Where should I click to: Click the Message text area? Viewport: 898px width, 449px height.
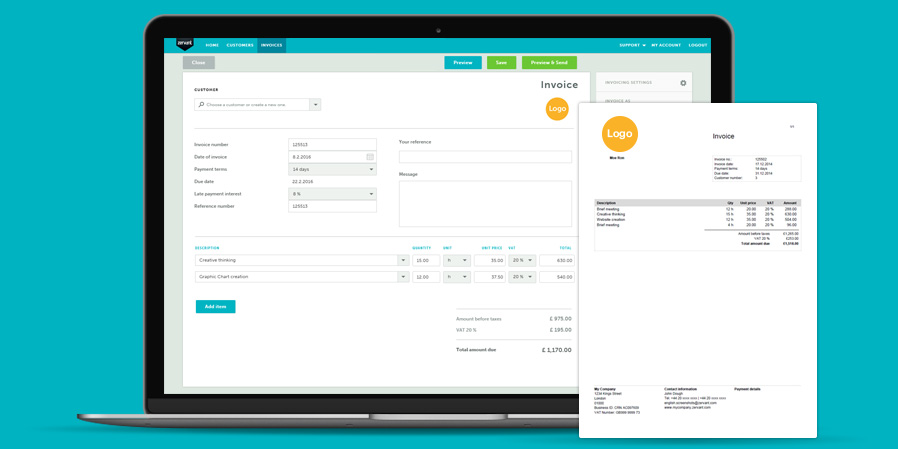tap(485, 204)
